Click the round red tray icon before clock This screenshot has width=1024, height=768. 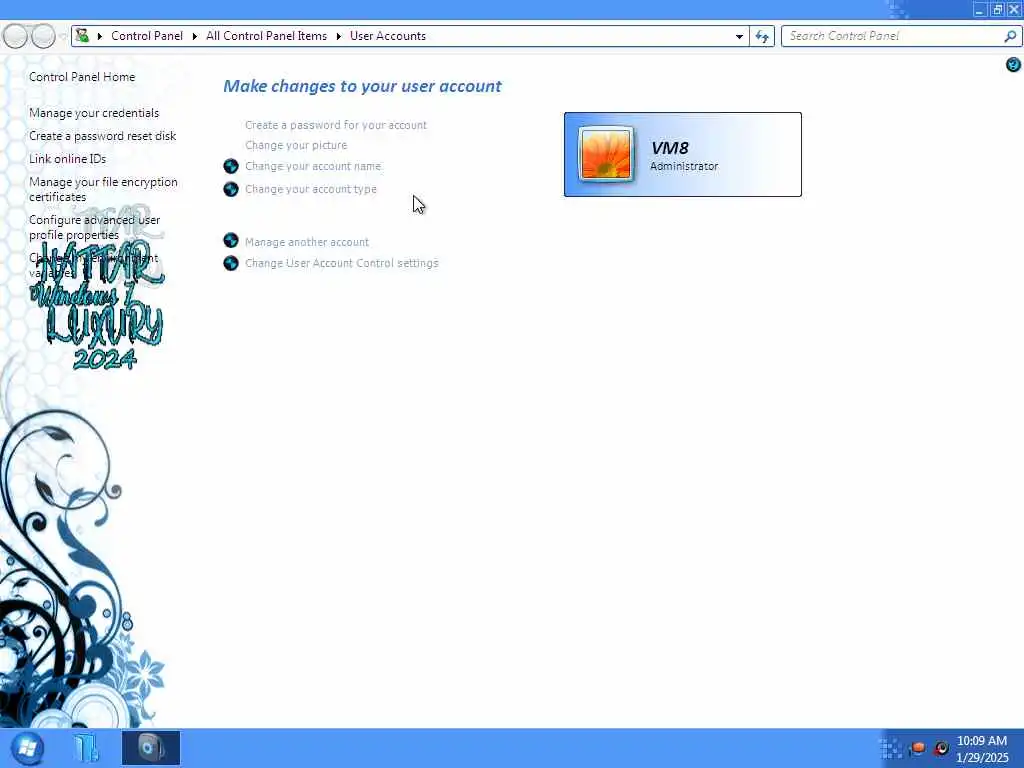click(940, 748)
